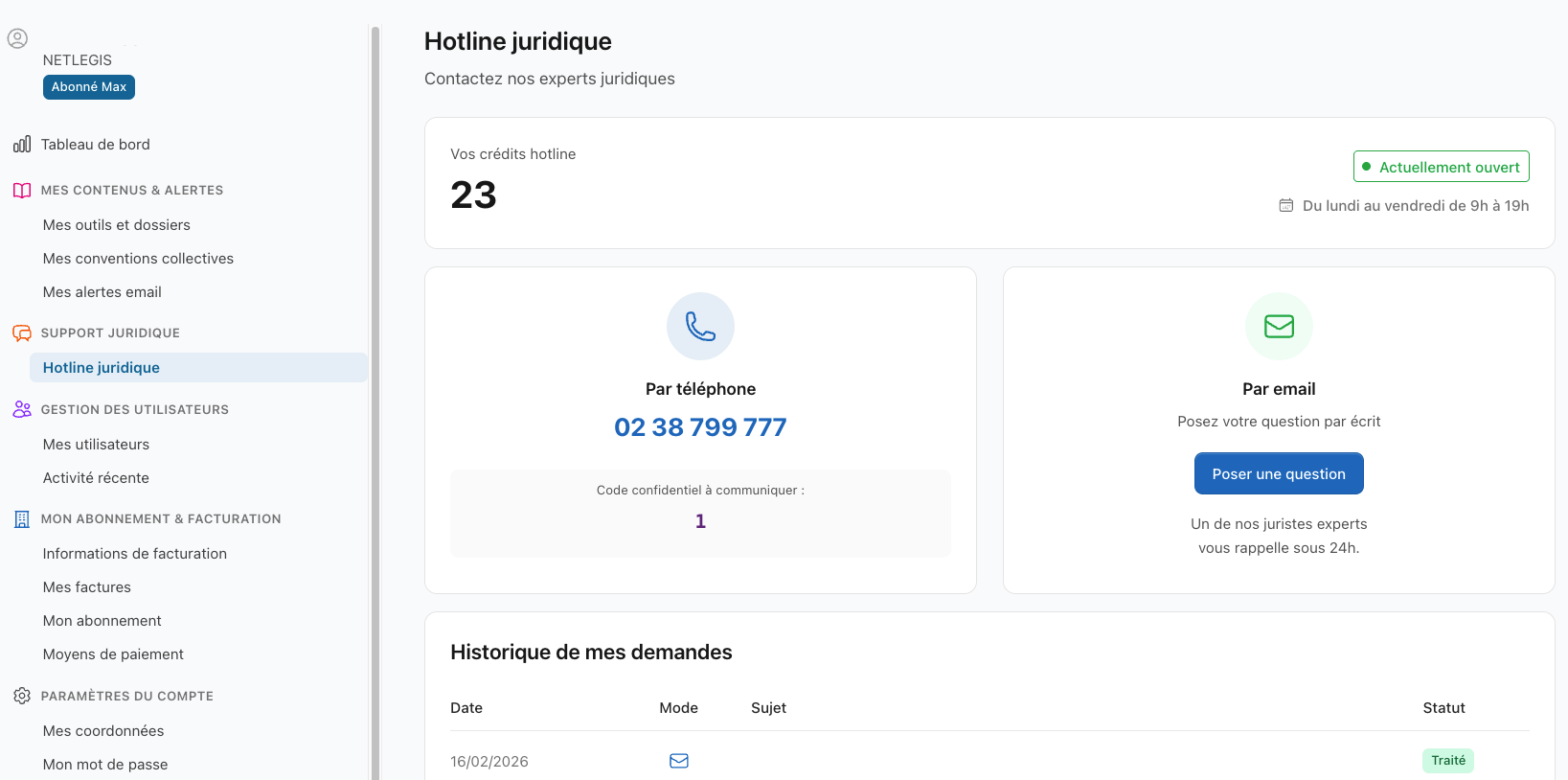Click the blue phone icon circle

click(x=700, y=327)
